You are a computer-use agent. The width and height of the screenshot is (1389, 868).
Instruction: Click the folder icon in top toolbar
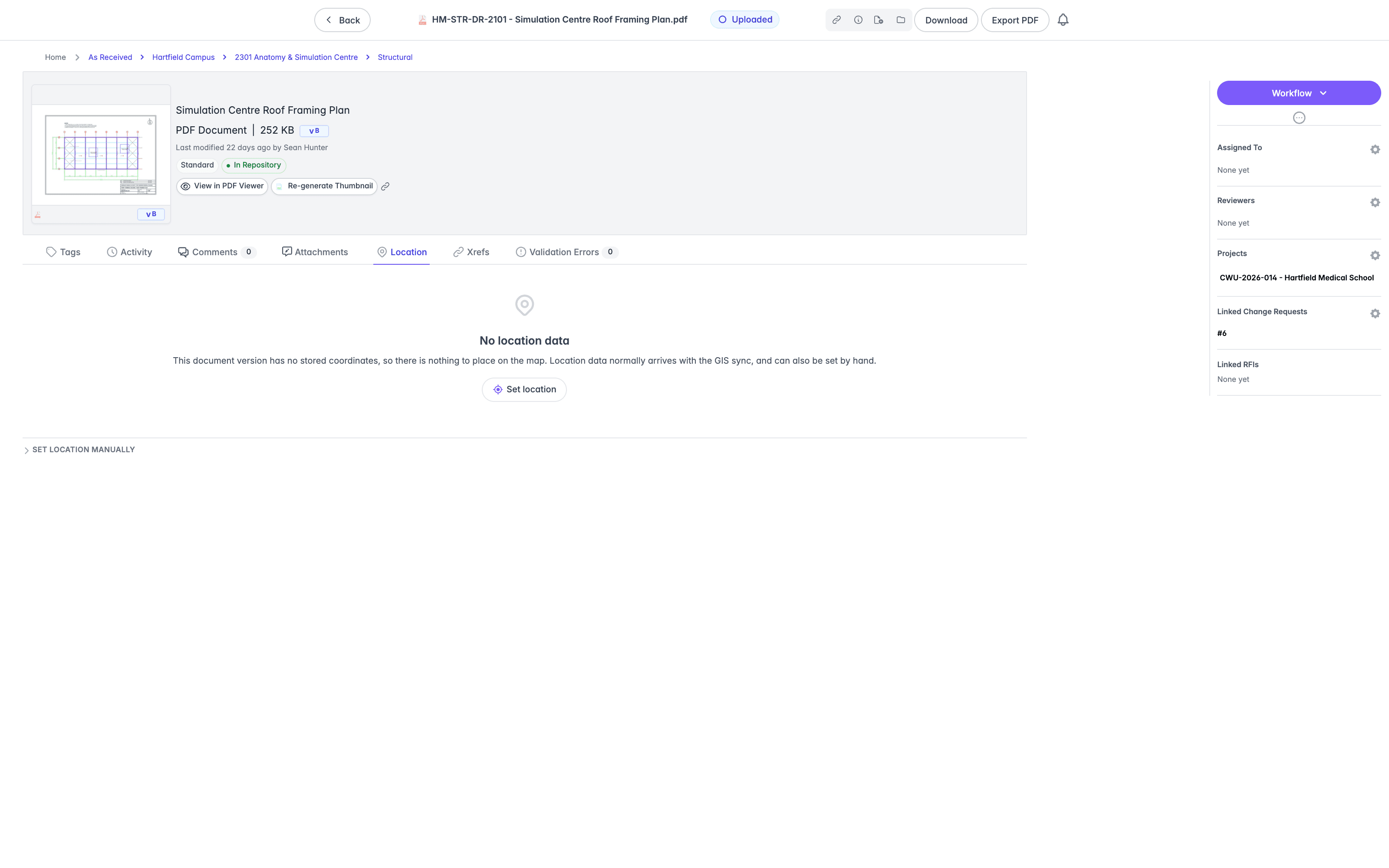[901, 20]
